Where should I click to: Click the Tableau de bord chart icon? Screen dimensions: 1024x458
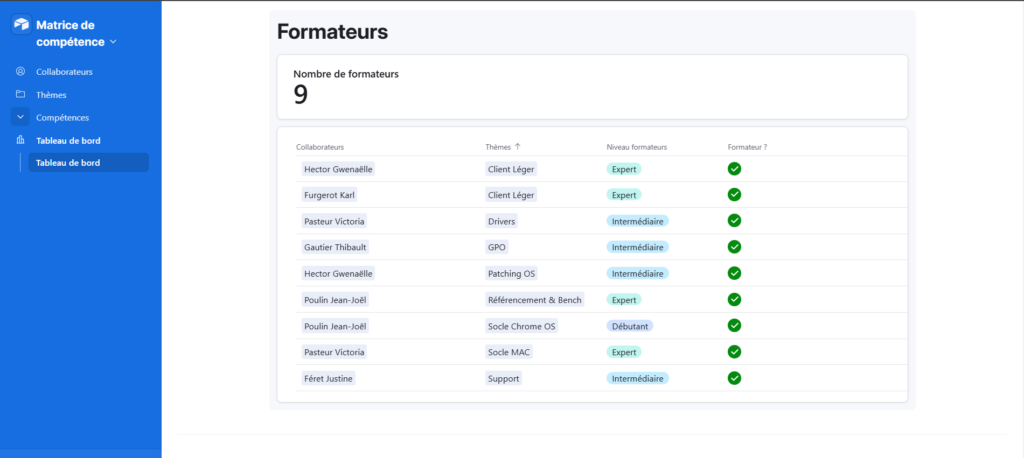tap(20, 140)
